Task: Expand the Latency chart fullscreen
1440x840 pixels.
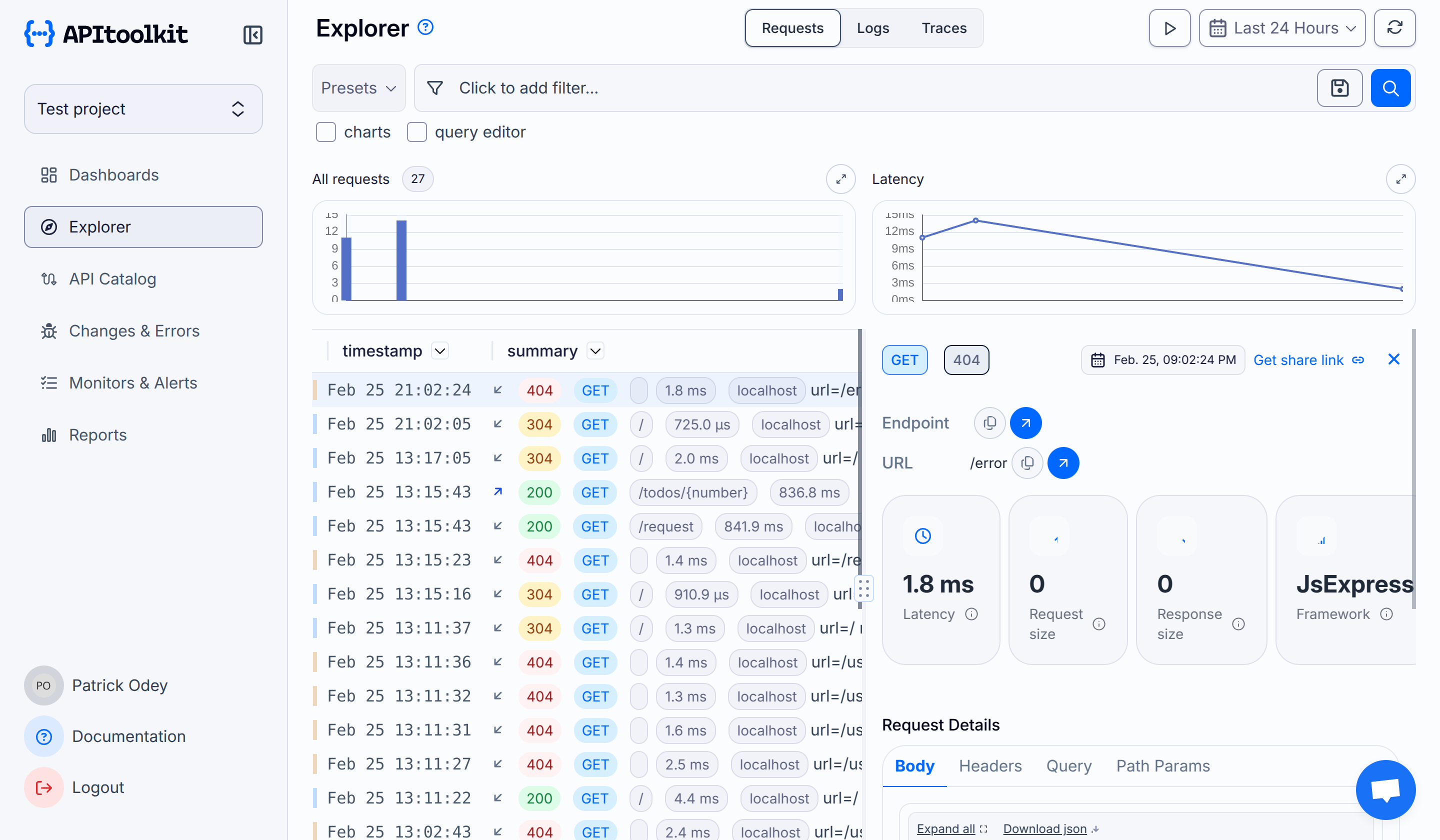Action: (1400, 179)
